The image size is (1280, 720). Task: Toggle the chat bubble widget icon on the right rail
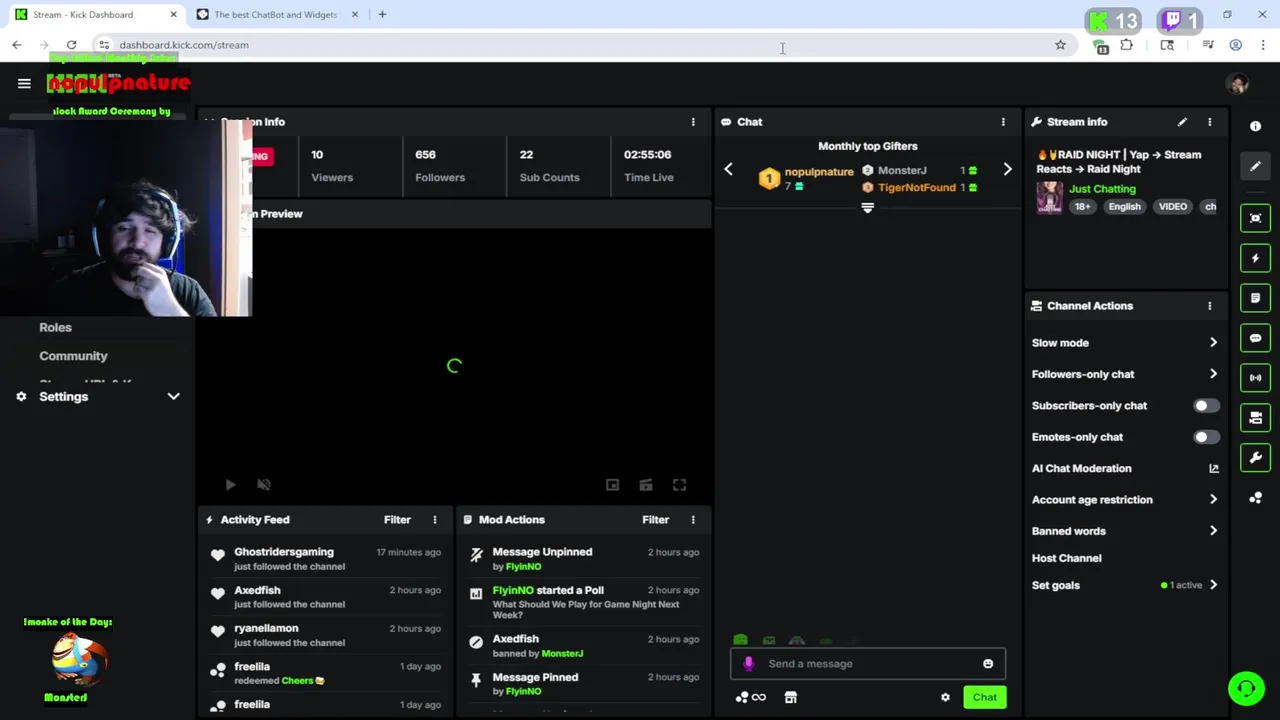point(1255,338)
